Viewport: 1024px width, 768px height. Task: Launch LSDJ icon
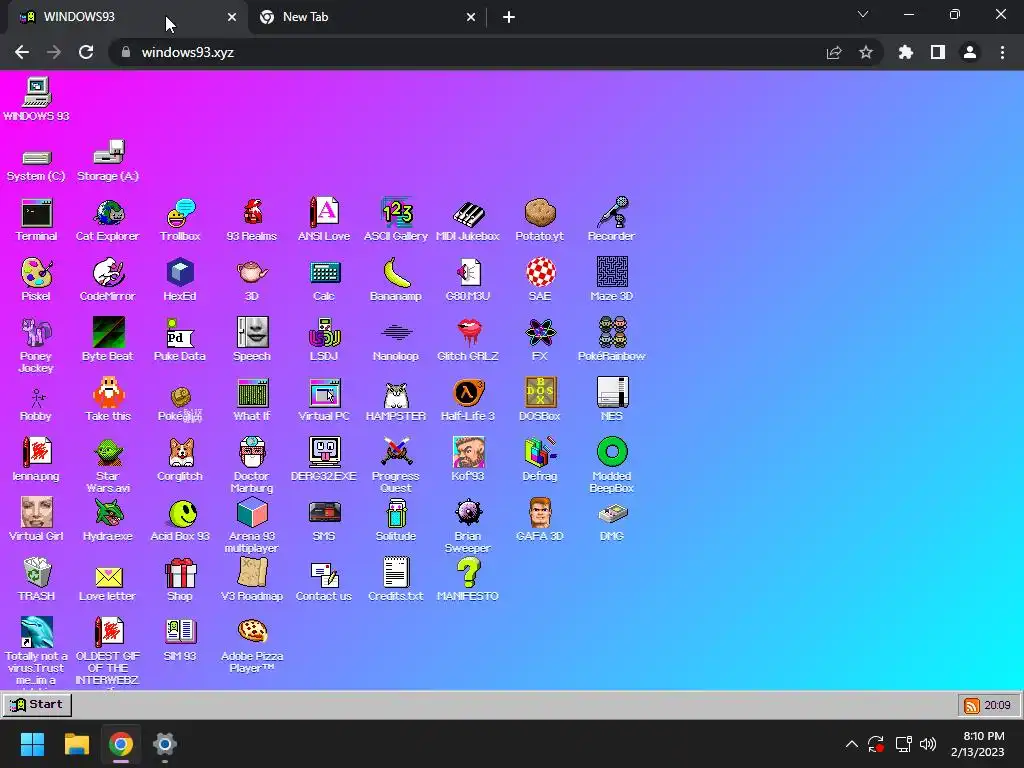pos(324,340)
